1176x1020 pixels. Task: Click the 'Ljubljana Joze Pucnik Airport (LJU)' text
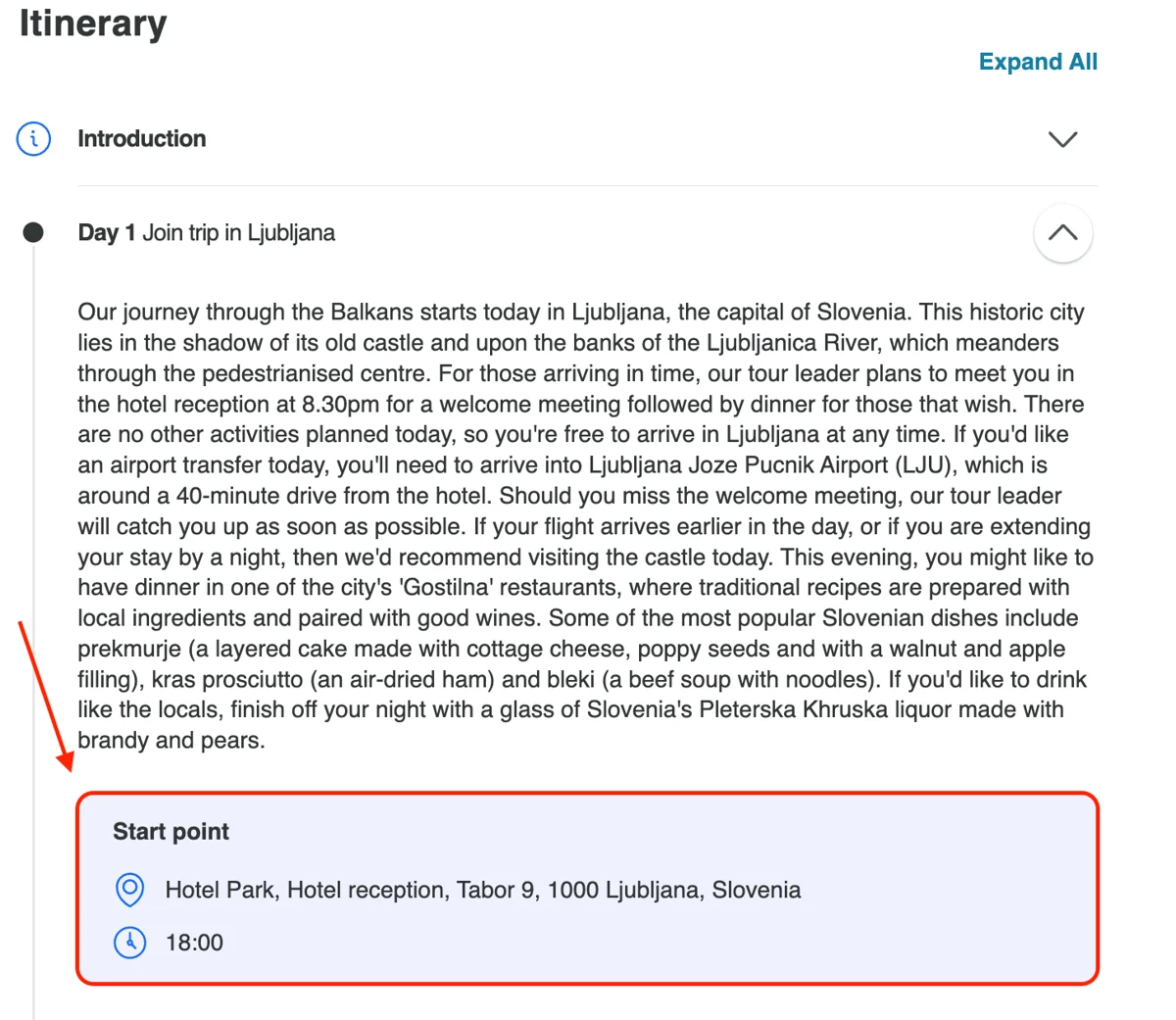pos(773,464)
